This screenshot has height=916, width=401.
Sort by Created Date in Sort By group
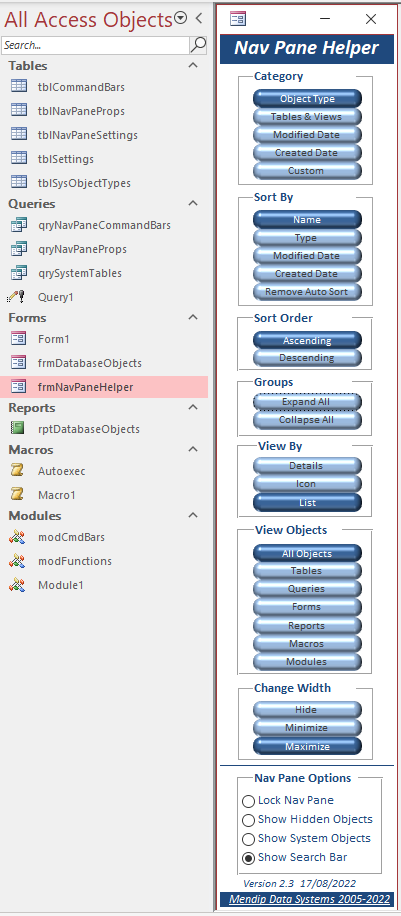coord(307,273)
